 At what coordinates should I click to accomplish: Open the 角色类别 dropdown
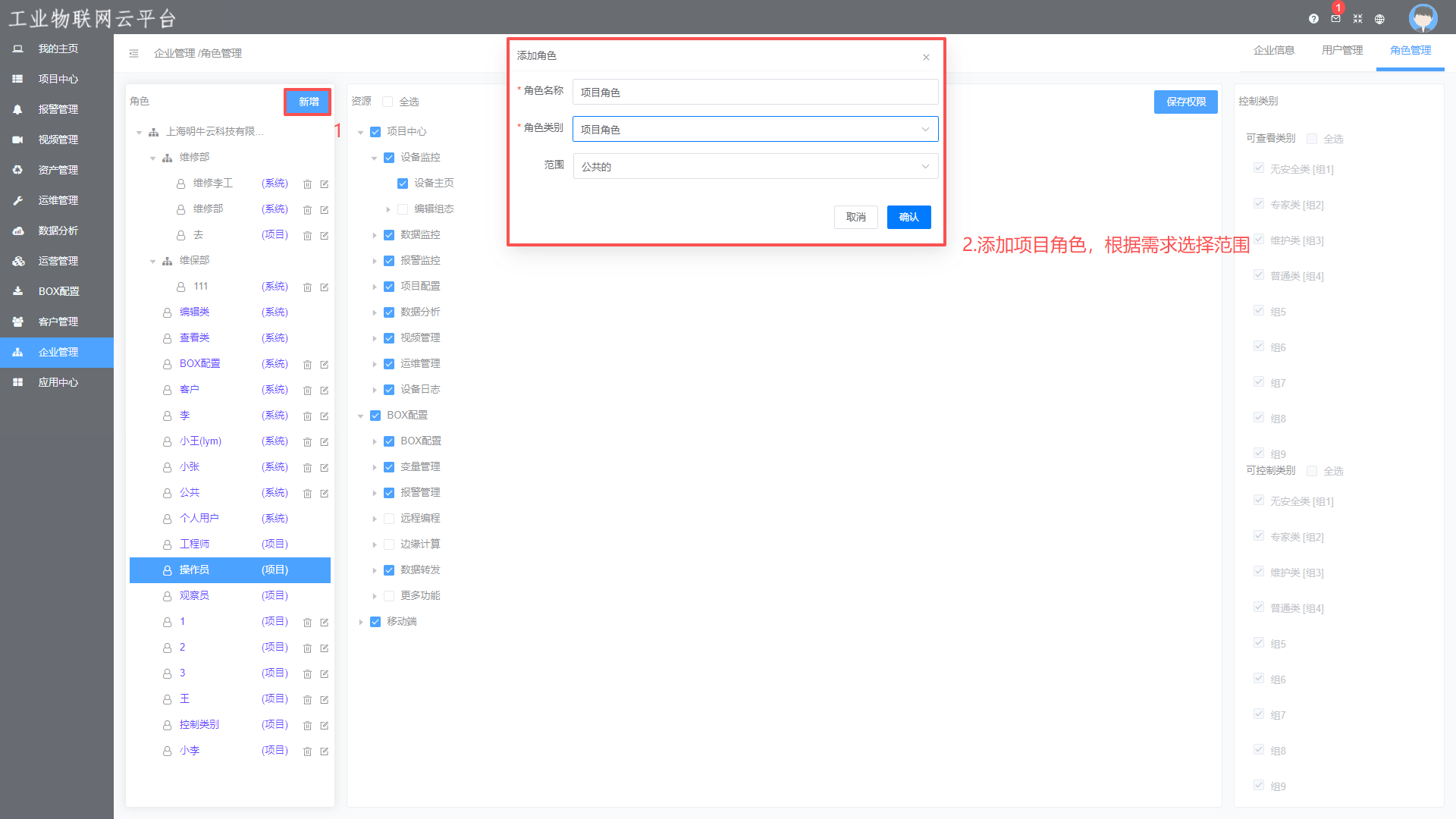tap(755, 129)
